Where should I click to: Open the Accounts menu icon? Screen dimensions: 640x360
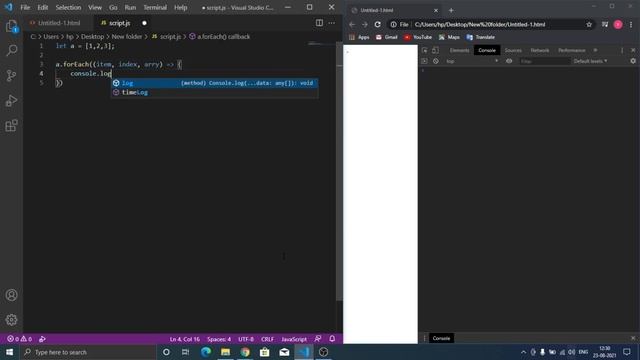click(11, 295)
